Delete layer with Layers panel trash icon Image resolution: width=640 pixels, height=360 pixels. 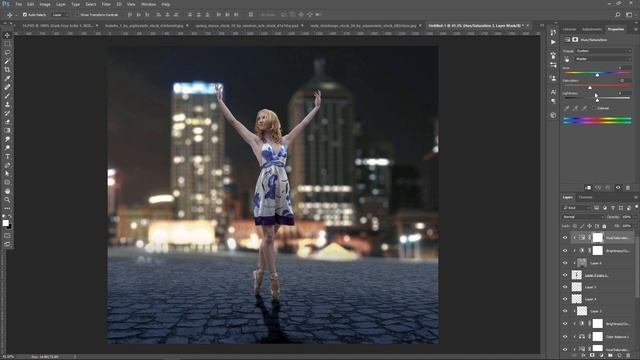(x=628, y=356)
